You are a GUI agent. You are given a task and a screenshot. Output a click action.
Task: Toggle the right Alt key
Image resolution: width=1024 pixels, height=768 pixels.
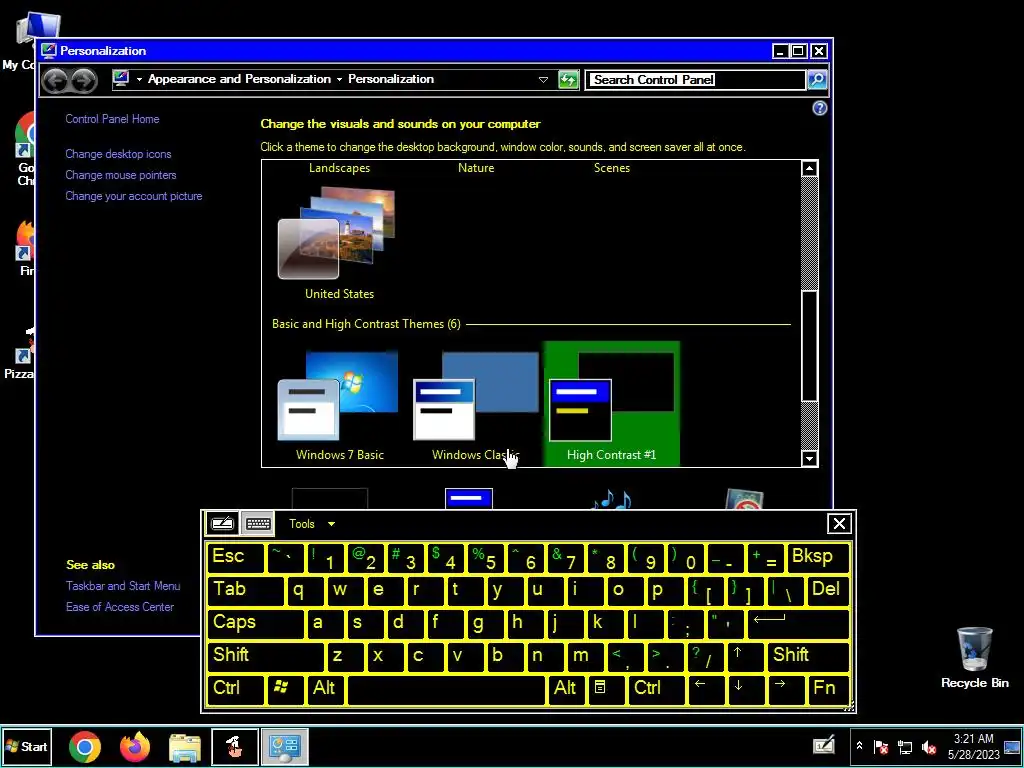566,688
